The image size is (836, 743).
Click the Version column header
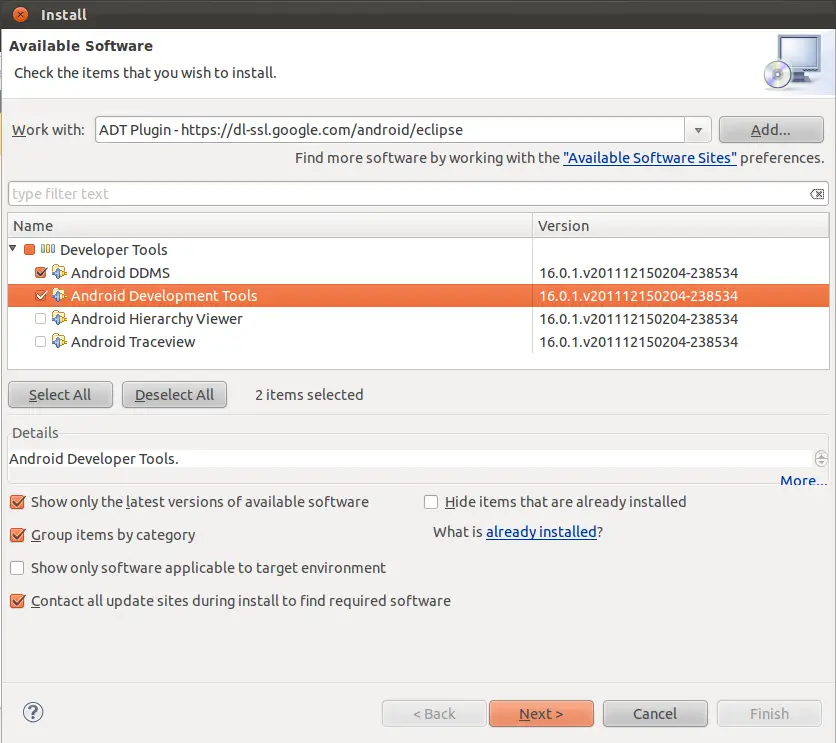681,226
